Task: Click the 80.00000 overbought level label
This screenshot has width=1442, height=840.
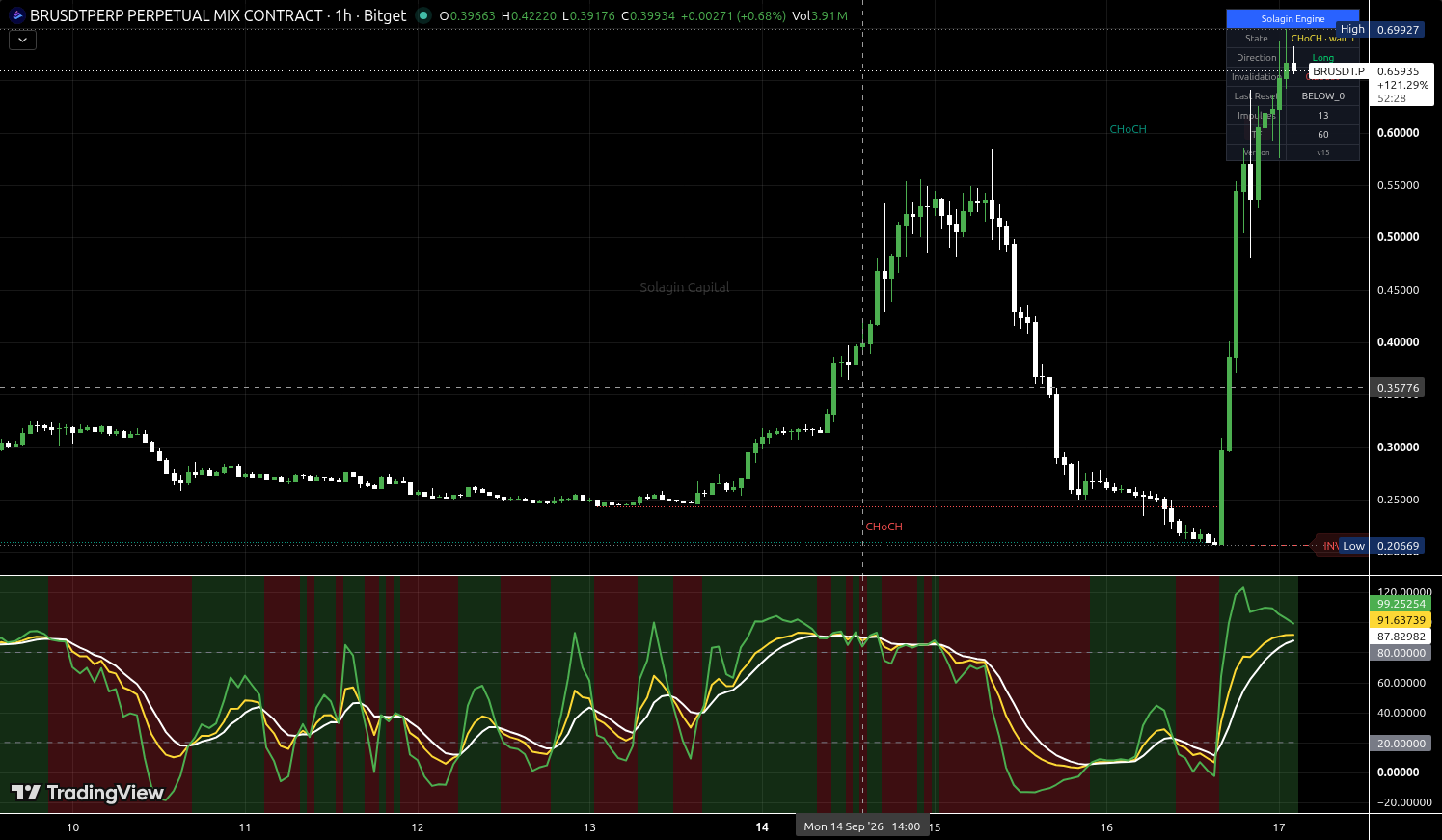Action: [1401, 653]
